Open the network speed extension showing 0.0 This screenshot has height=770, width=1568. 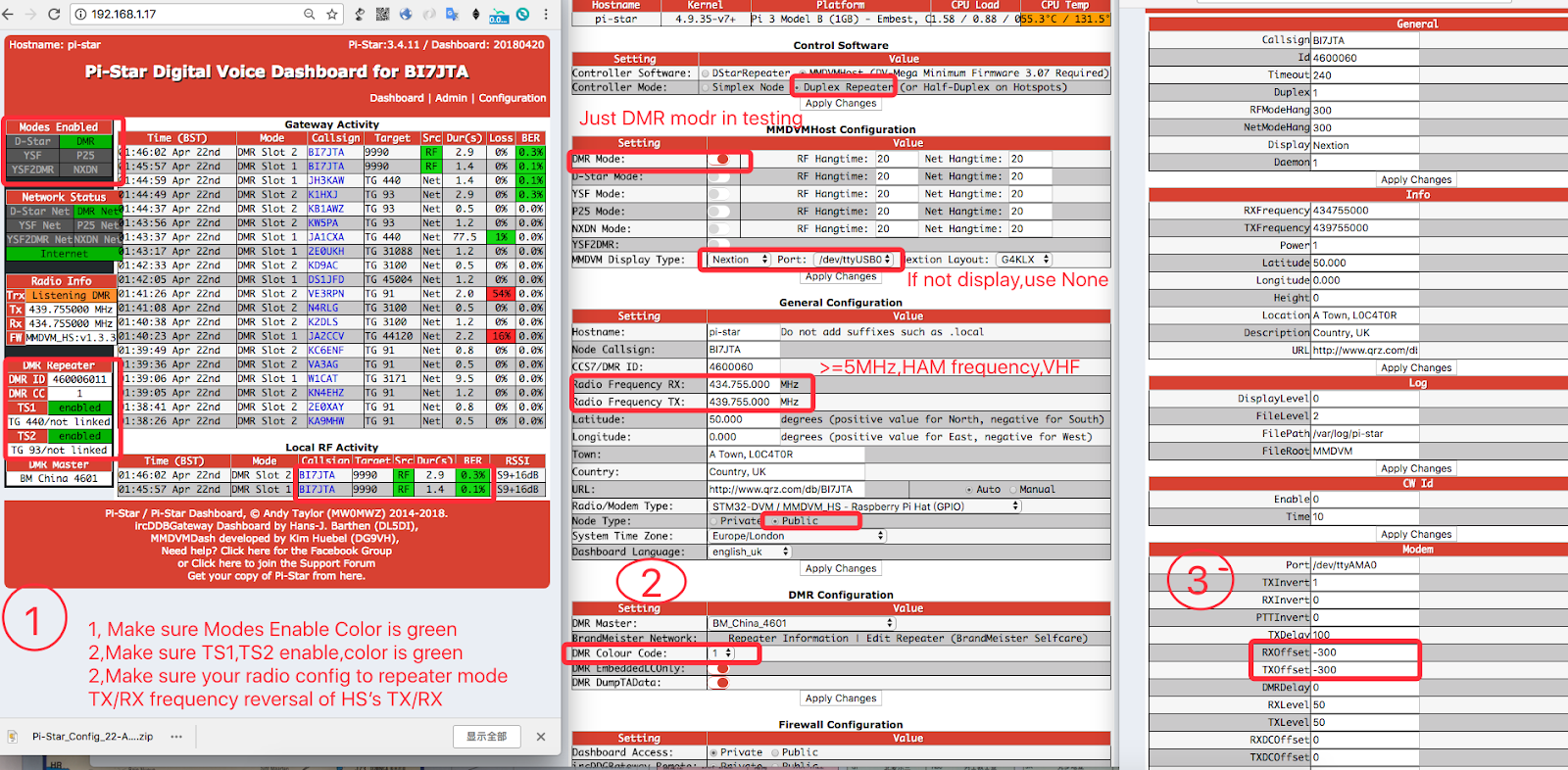tap(499, 15)
